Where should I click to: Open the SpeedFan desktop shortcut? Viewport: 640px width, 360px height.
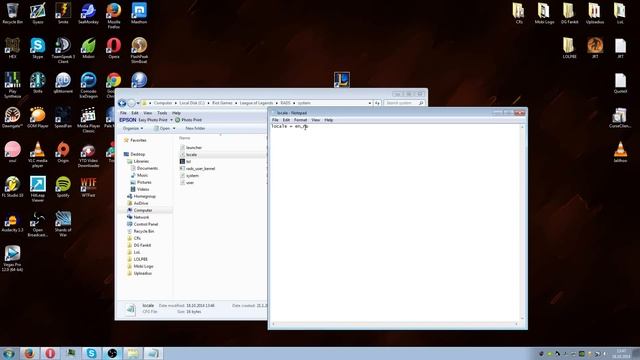63,118
